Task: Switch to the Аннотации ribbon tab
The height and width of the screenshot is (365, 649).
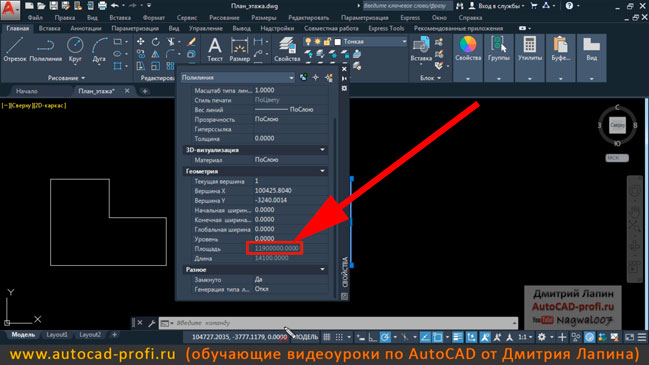Action: [86, 28]
